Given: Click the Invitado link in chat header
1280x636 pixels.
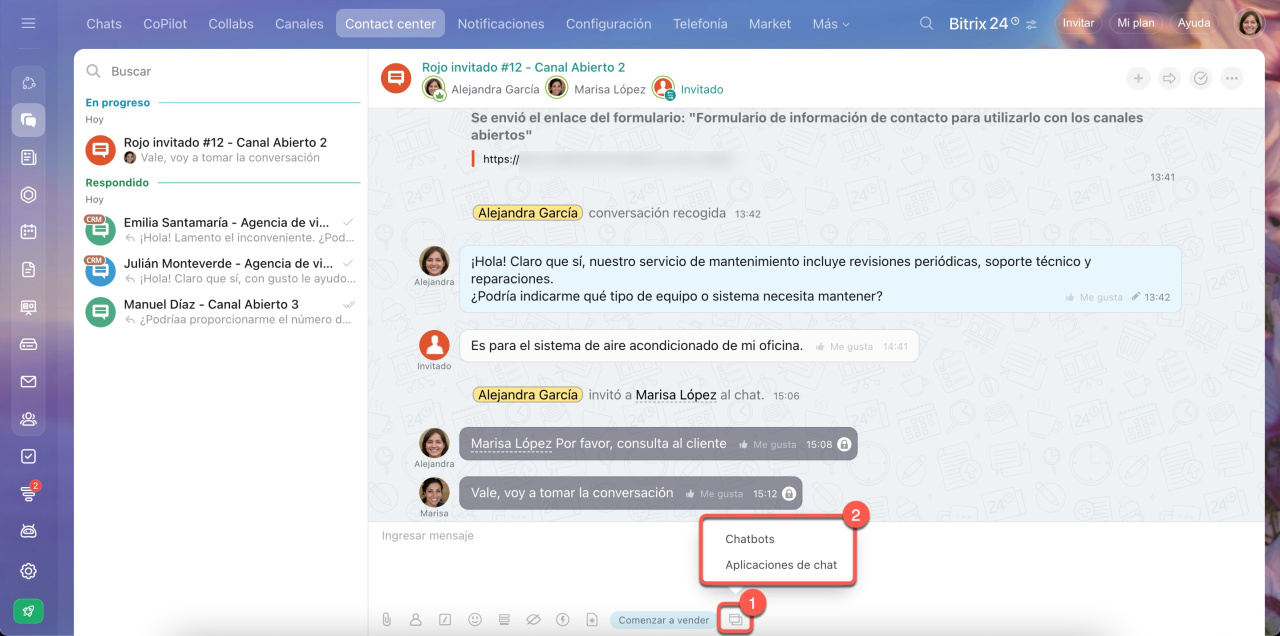Looking at the screenshot, I should pos(702,89).
